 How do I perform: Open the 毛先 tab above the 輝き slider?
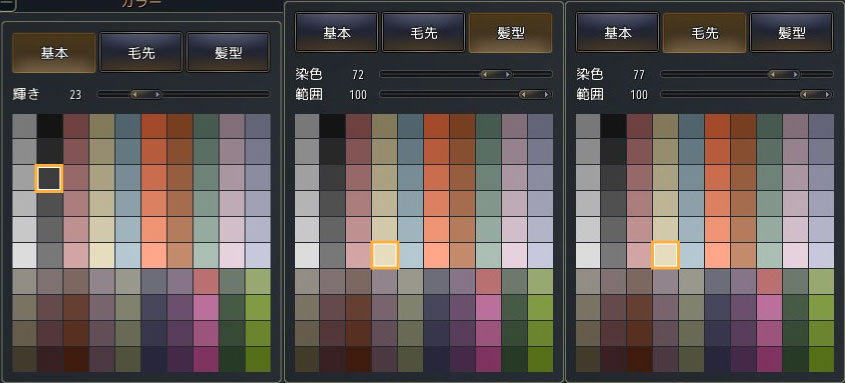pos(141,53)
